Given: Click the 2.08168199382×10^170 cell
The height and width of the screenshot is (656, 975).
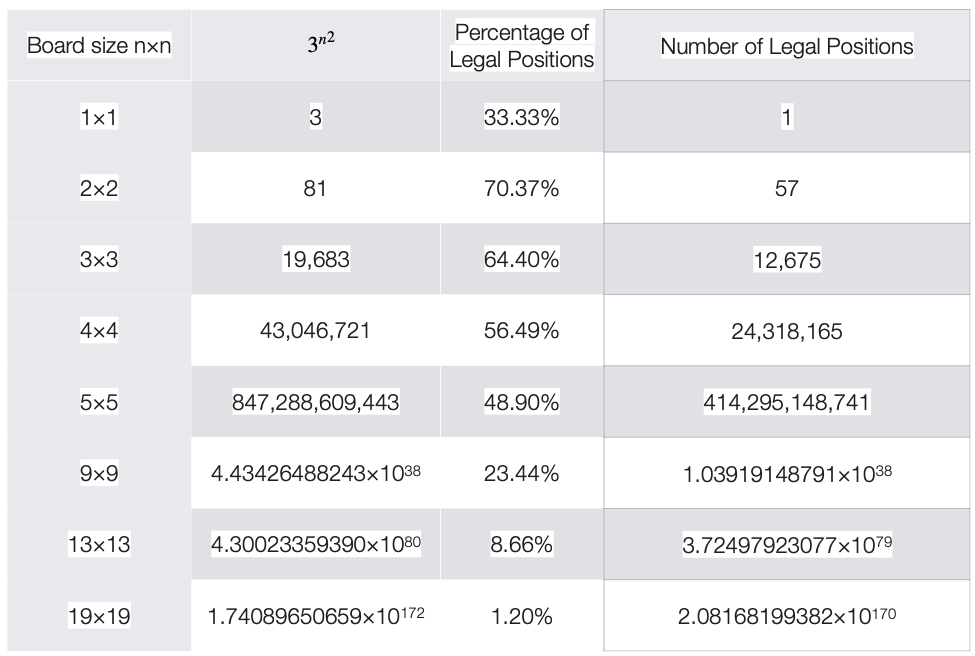Looking at the screenshot, I should pos(787,616).
